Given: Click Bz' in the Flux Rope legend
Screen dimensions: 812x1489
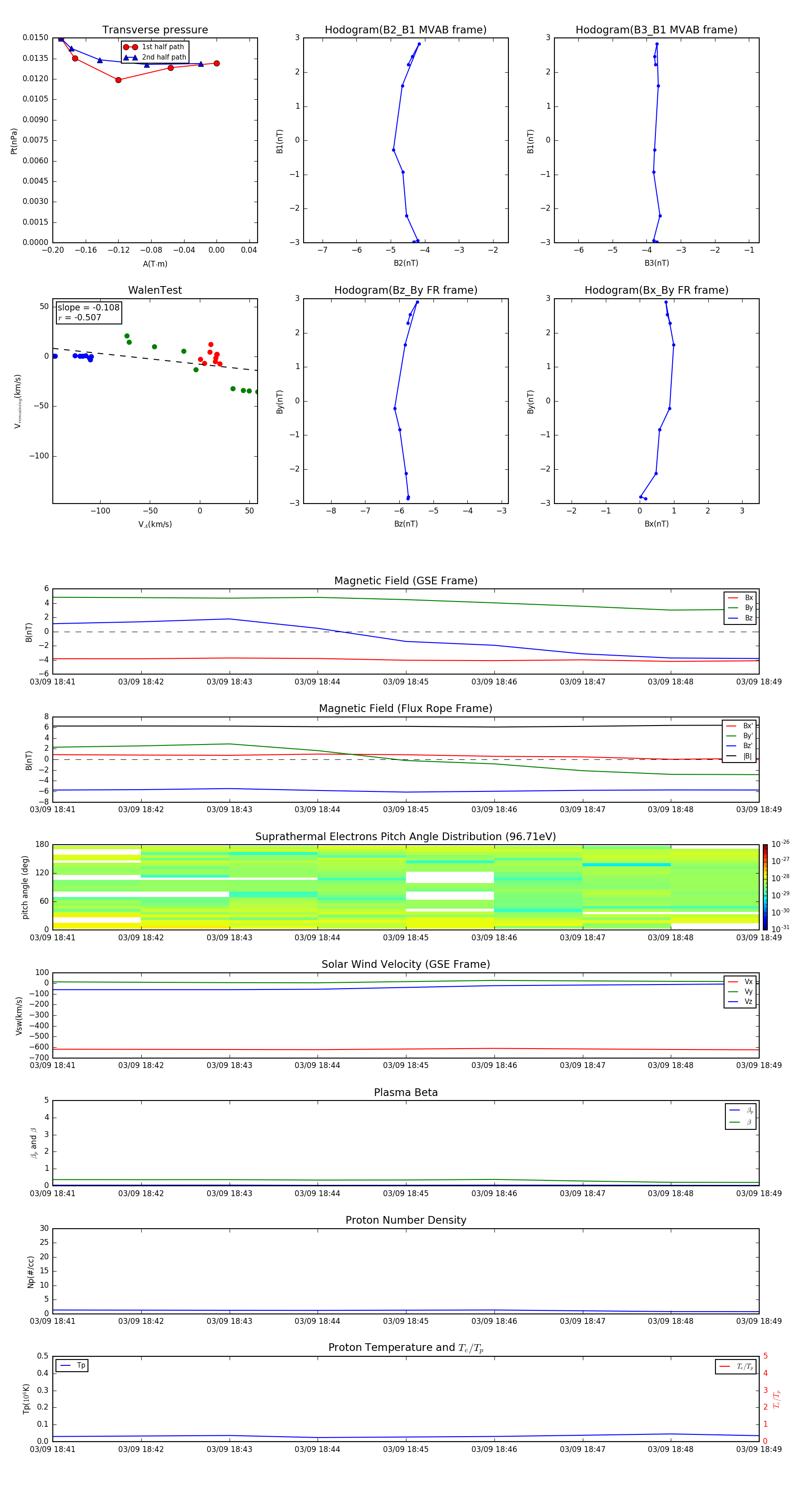Looking at the screenshot, I should [x=740, y=746].
